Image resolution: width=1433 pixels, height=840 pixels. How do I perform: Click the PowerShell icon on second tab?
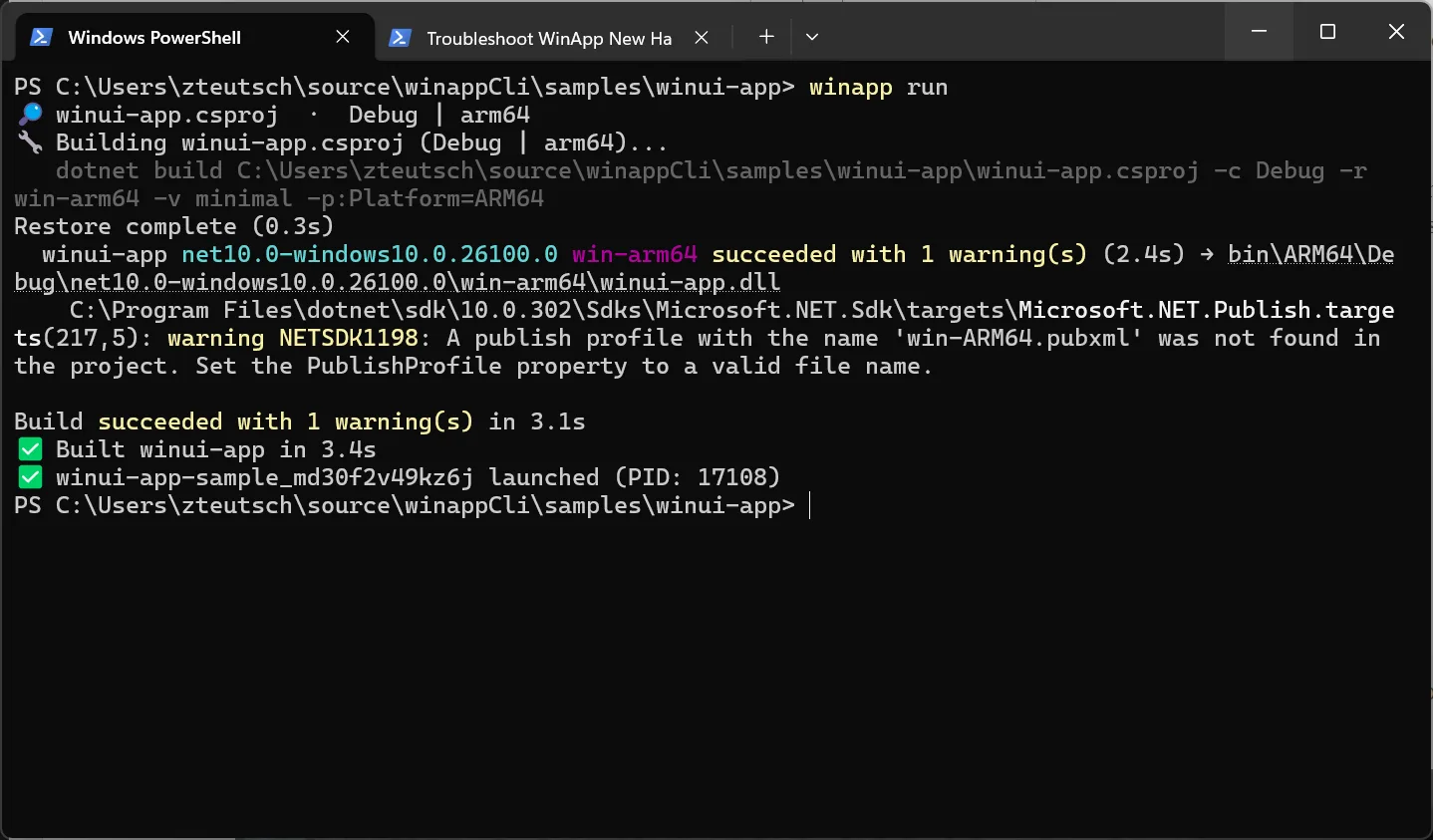400,38
